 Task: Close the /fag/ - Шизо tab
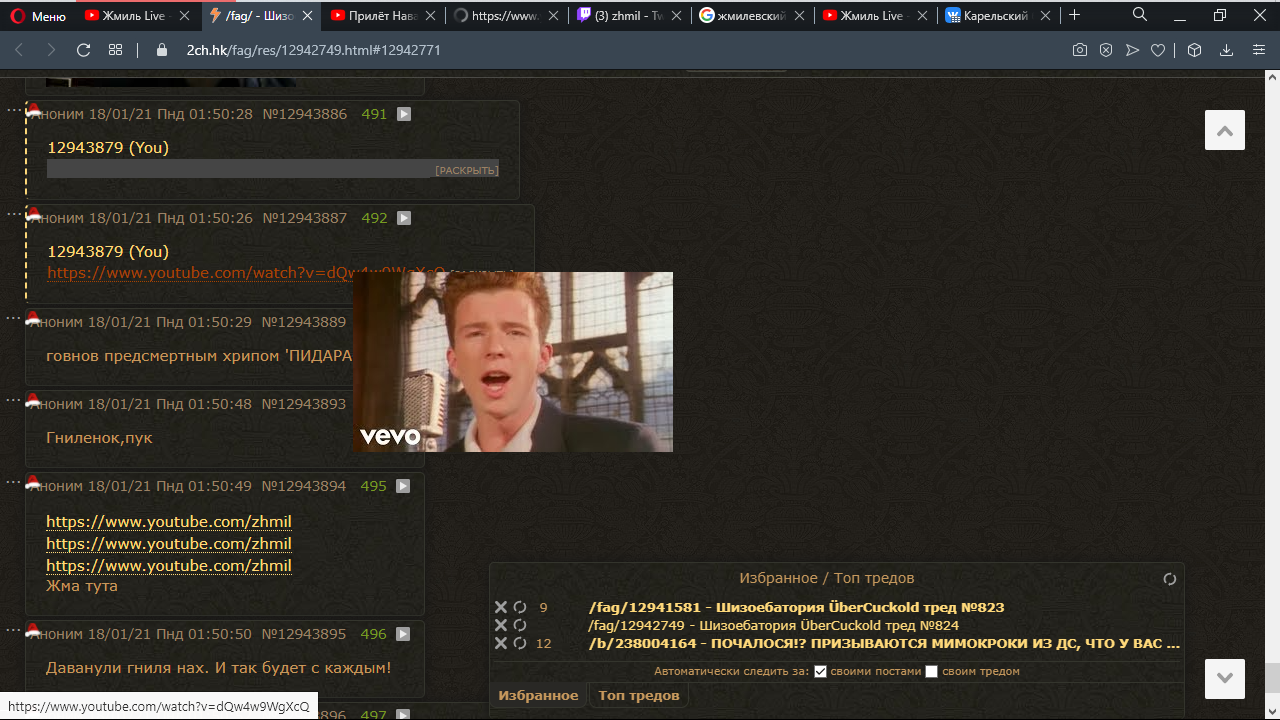pyautogui.click(x=307, y=16)
